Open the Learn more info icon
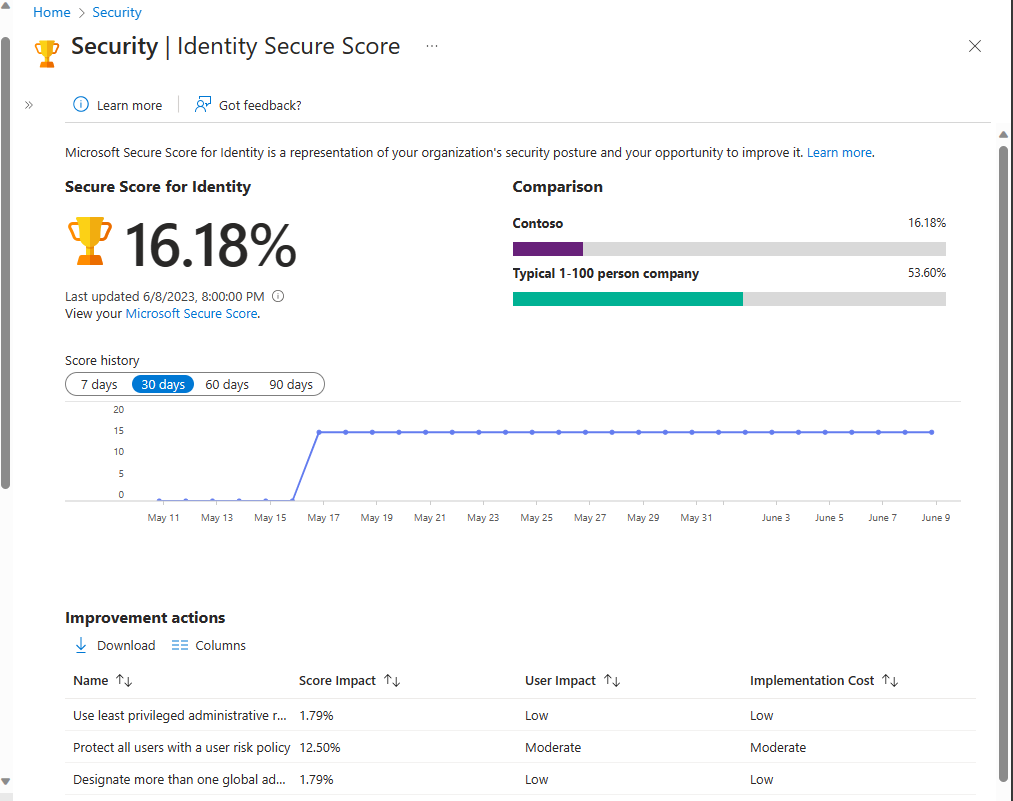The width and height of the screenshot is (1013, 801). pyautogui.click(x=79, y=104)
